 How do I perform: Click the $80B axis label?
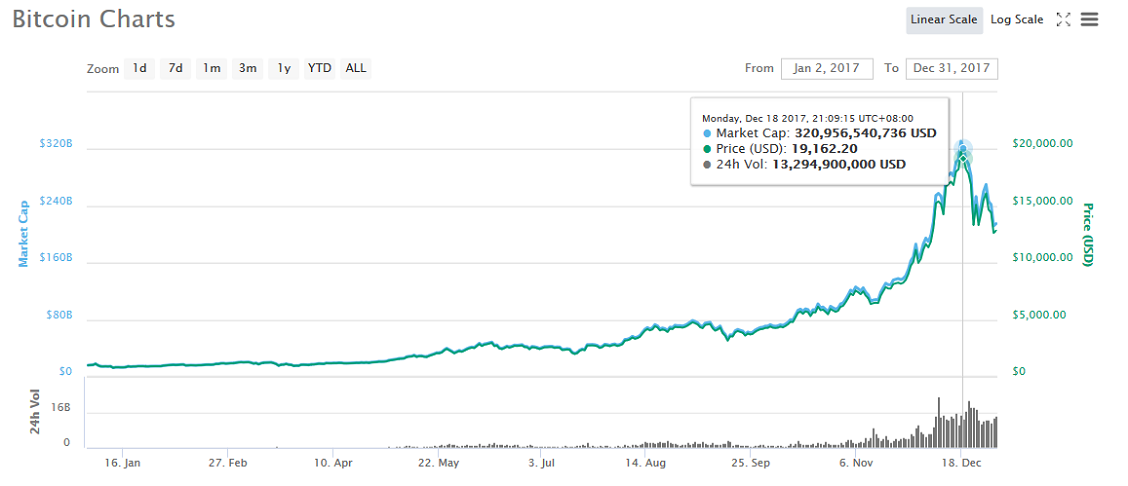tap(58, 315)
